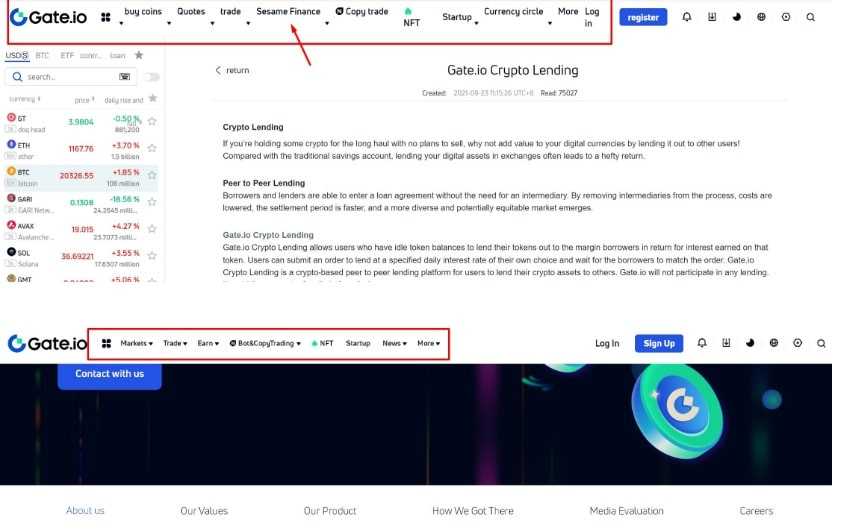
Task: Switch to the ETF market tab
Action: click(x=67, y=56)
